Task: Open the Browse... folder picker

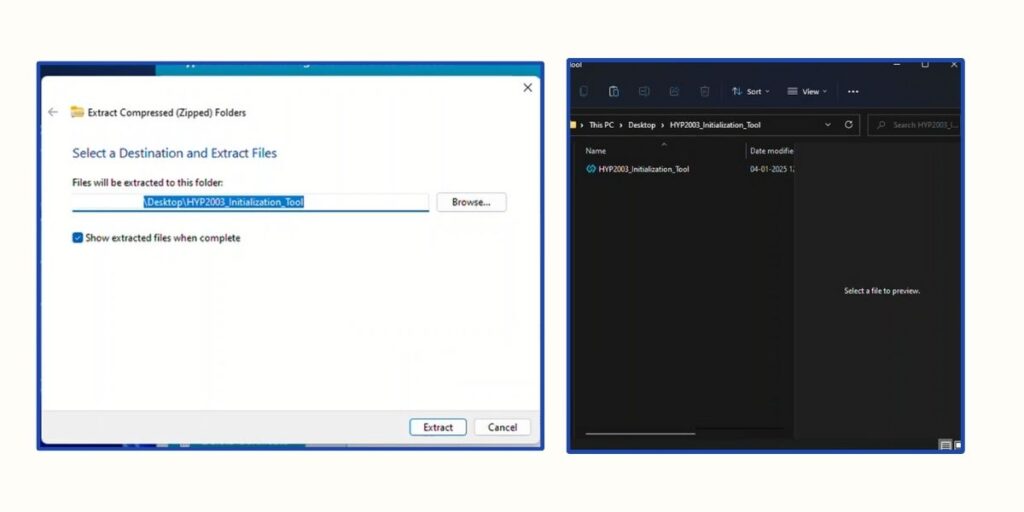Action: pyautogui.click(x=471, y=202)
